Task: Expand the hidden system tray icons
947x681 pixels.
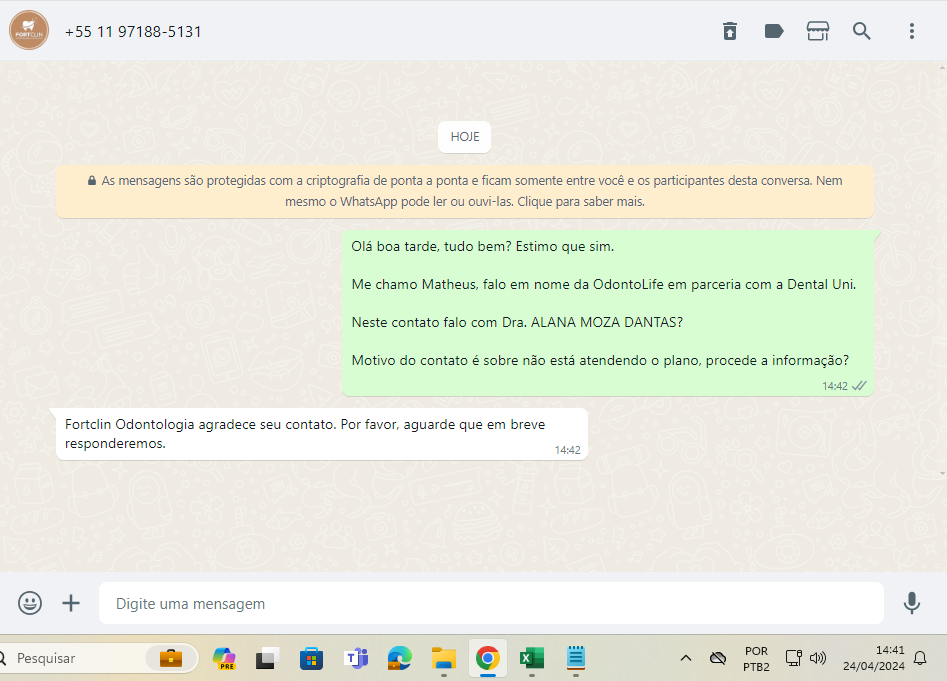Action: point(685,658)
